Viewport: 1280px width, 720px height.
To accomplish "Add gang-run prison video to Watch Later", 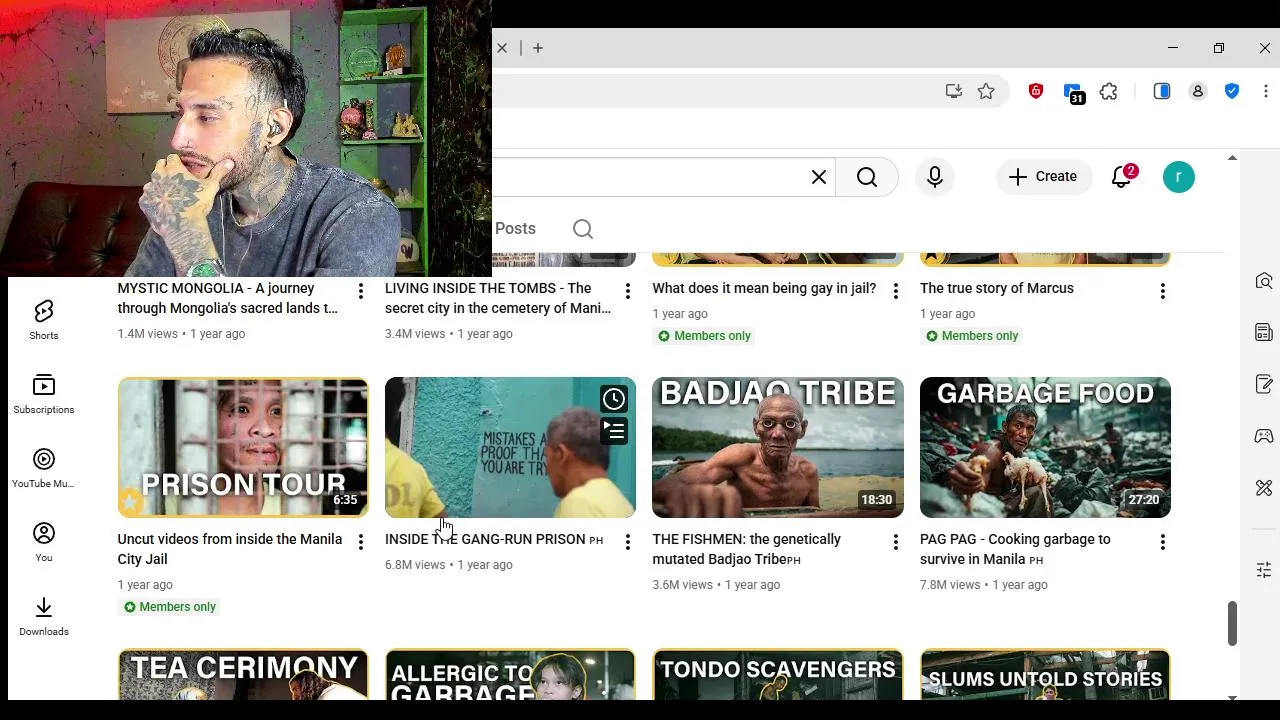I will click(614, 399).
